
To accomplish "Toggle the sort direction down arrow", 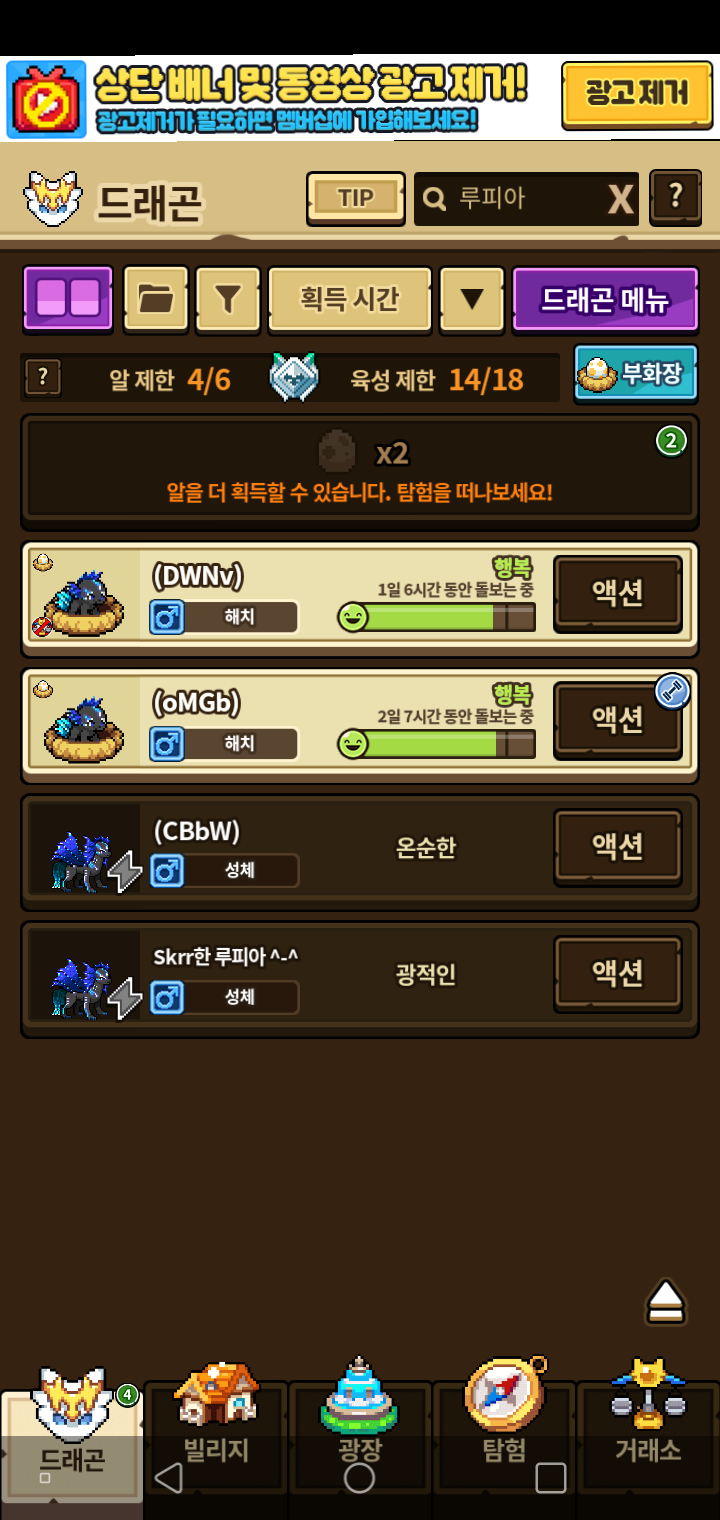I will (472, 299).
